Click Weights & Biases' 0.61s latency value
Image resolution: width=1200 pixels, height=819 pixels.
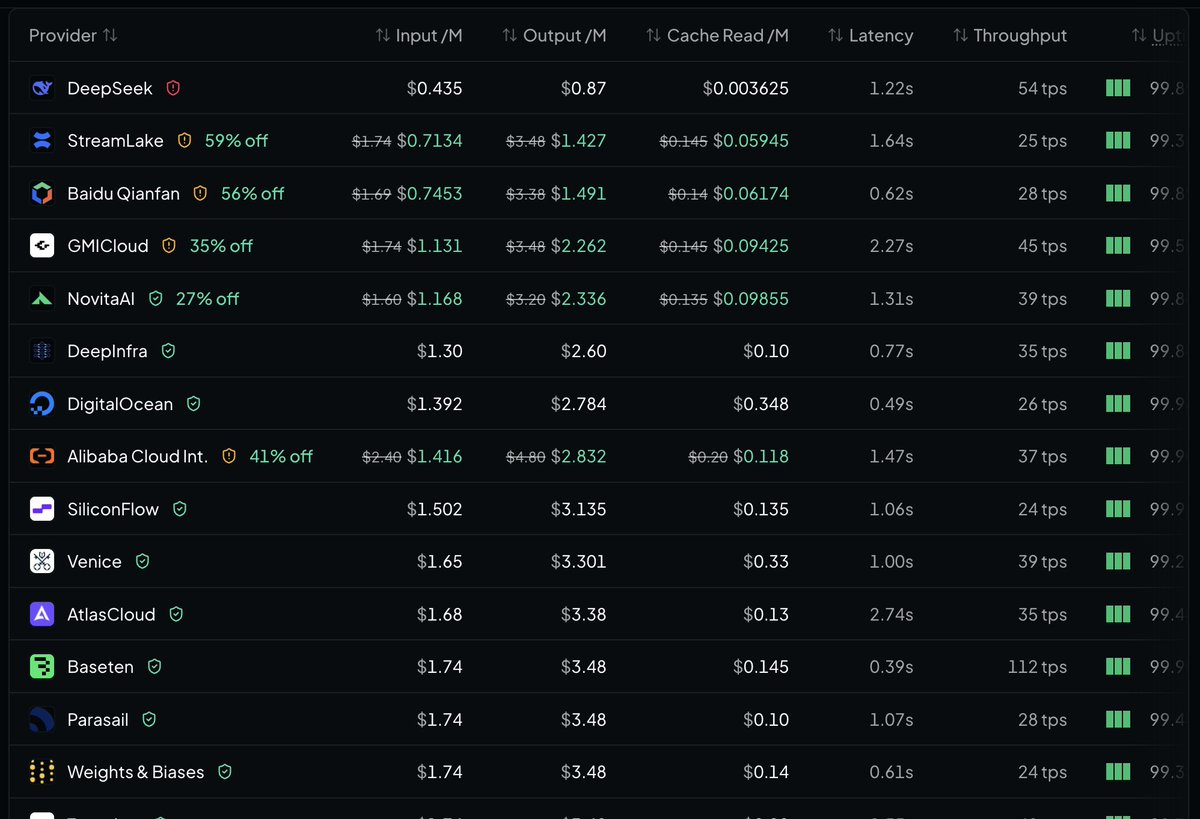(892, 772)
